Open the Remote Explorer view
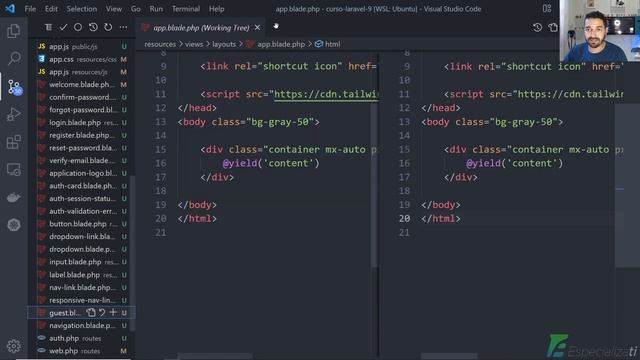This screenshot has width=640, height=360. tap(13, 169)
